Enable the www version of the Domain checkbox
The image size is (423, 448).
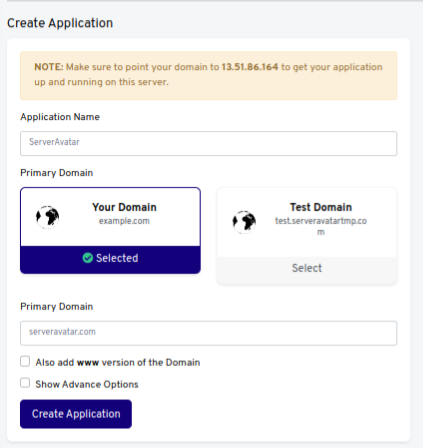[x=25, y=361]
